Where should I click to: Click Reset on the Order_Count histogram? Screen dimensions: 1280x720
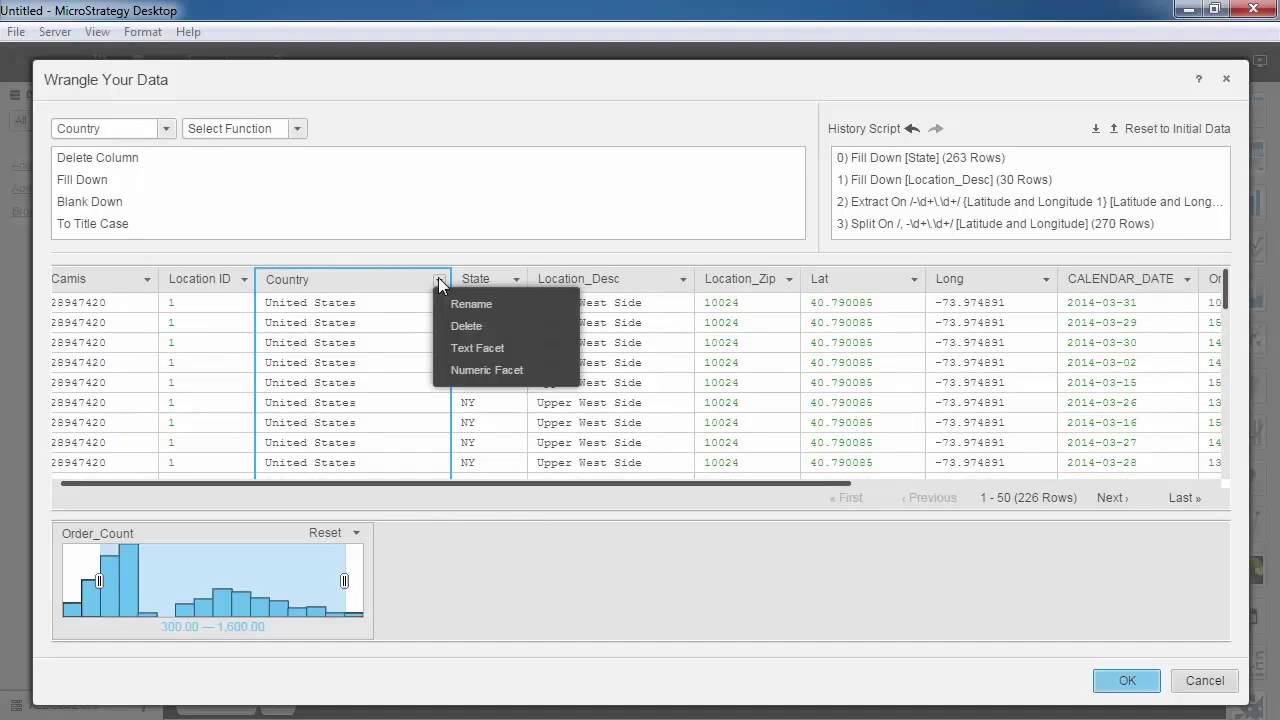[x=325, y=533]
